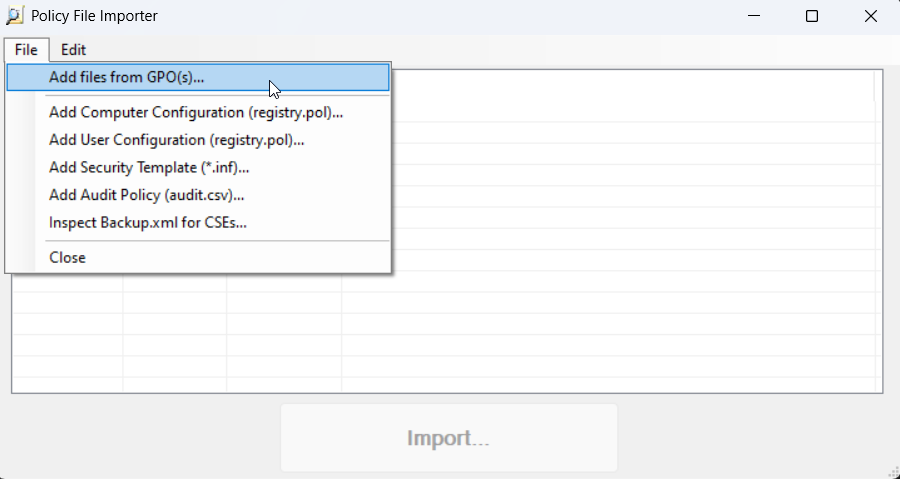Image resolution: width=900 pixels, height=479 pixels.
Task: Click the Policy File Importer title text
Action: click(x=94, y=16)
